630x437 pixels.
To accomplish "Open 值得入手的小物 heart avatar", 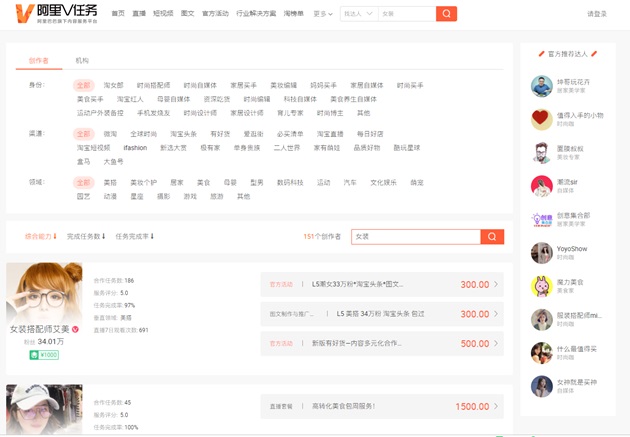I will click(542, 120).
